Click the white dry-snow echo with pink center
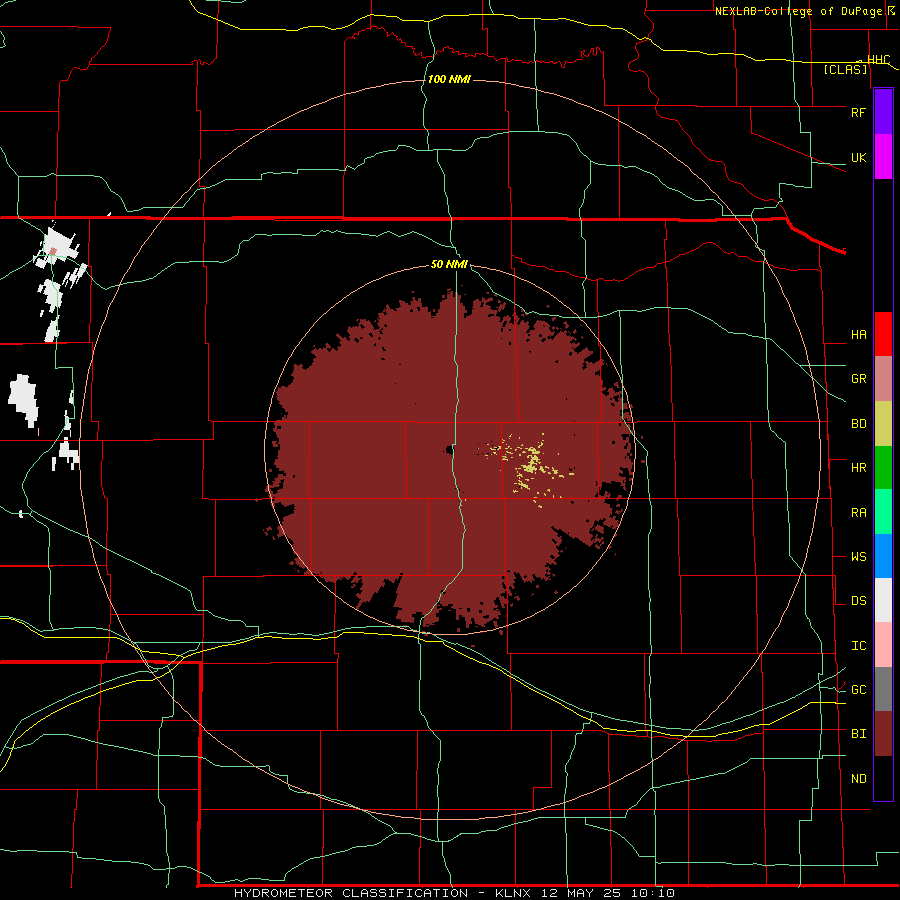The width and height of the screenshot is (900, 900). pyautogui.click(x=57, y=248)
